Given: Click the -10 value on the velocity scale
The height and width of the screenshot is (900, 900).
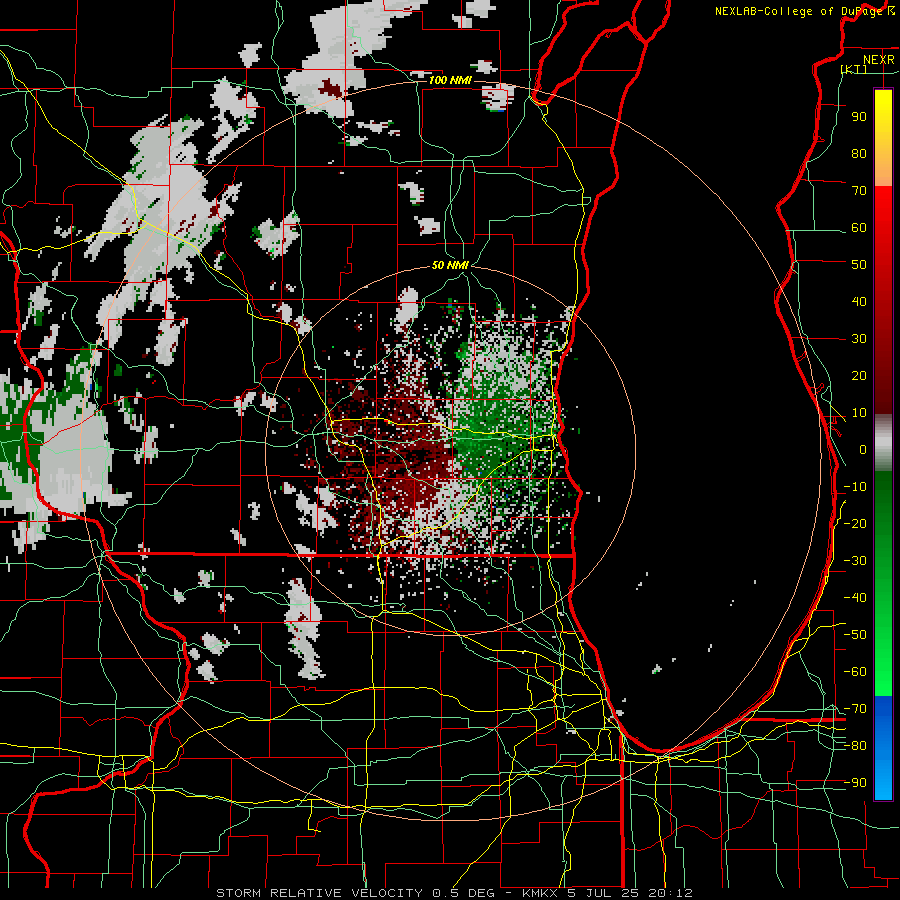Looking at the screenshot, I should (855, 487).
